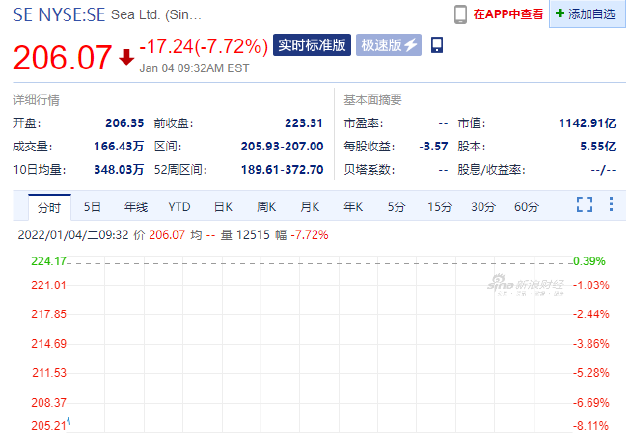630x433 pixels.
Task: Click the timestamp Jan 04 09:32AM EST
Action: [194, 68]
